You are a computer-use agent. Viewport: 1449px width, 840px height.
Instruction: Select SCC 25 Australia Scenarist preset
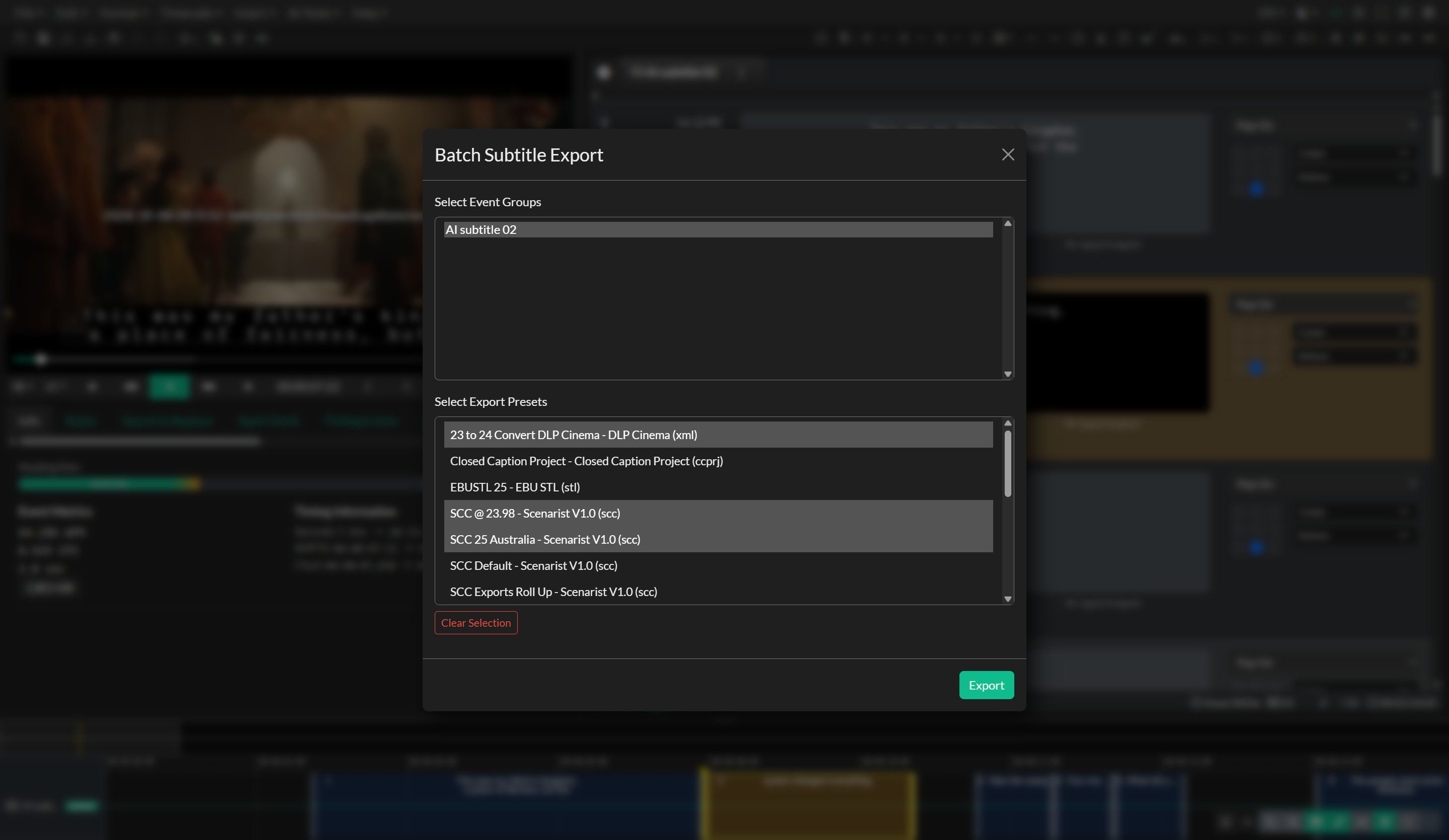click(x=718, y=539)
